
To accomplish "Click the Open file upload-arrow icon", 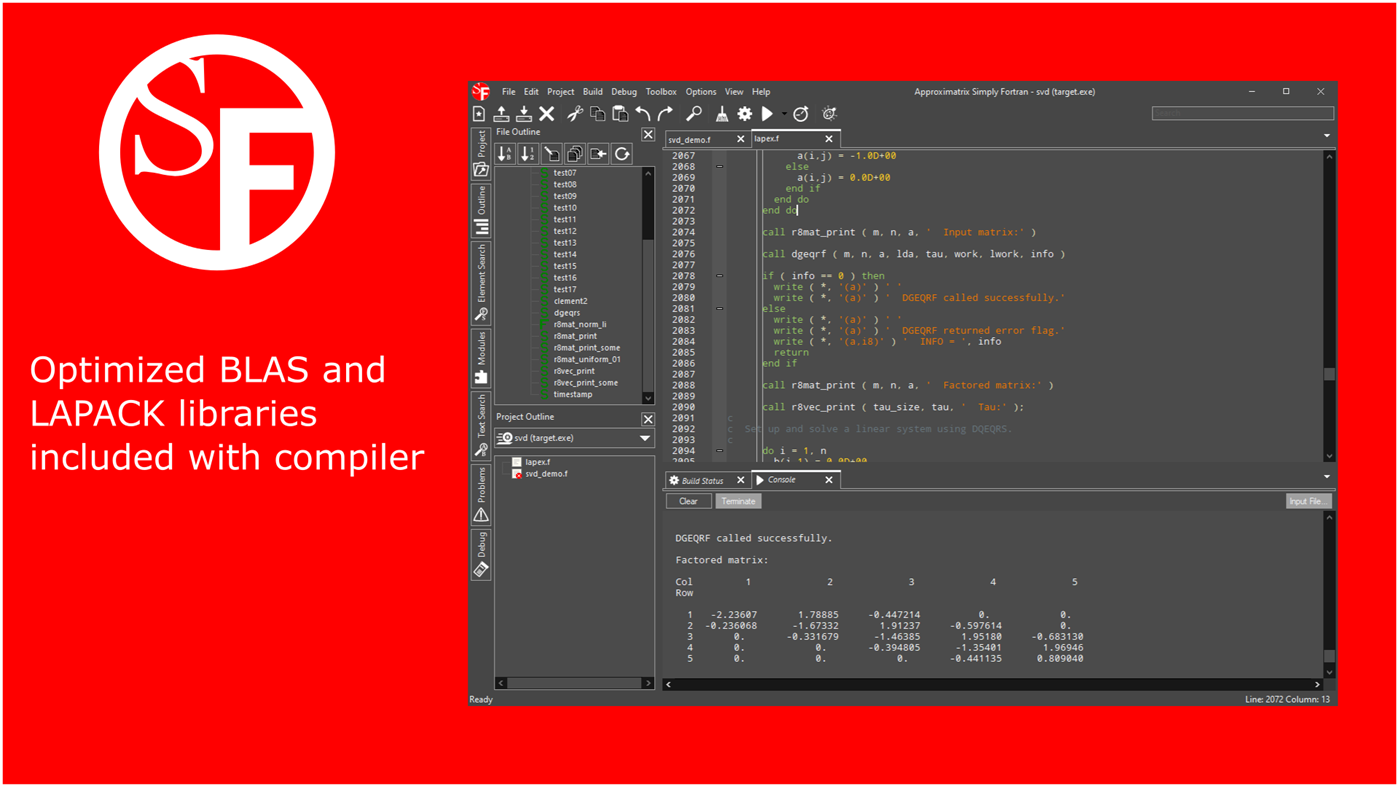I will click(x=502, y=114).
